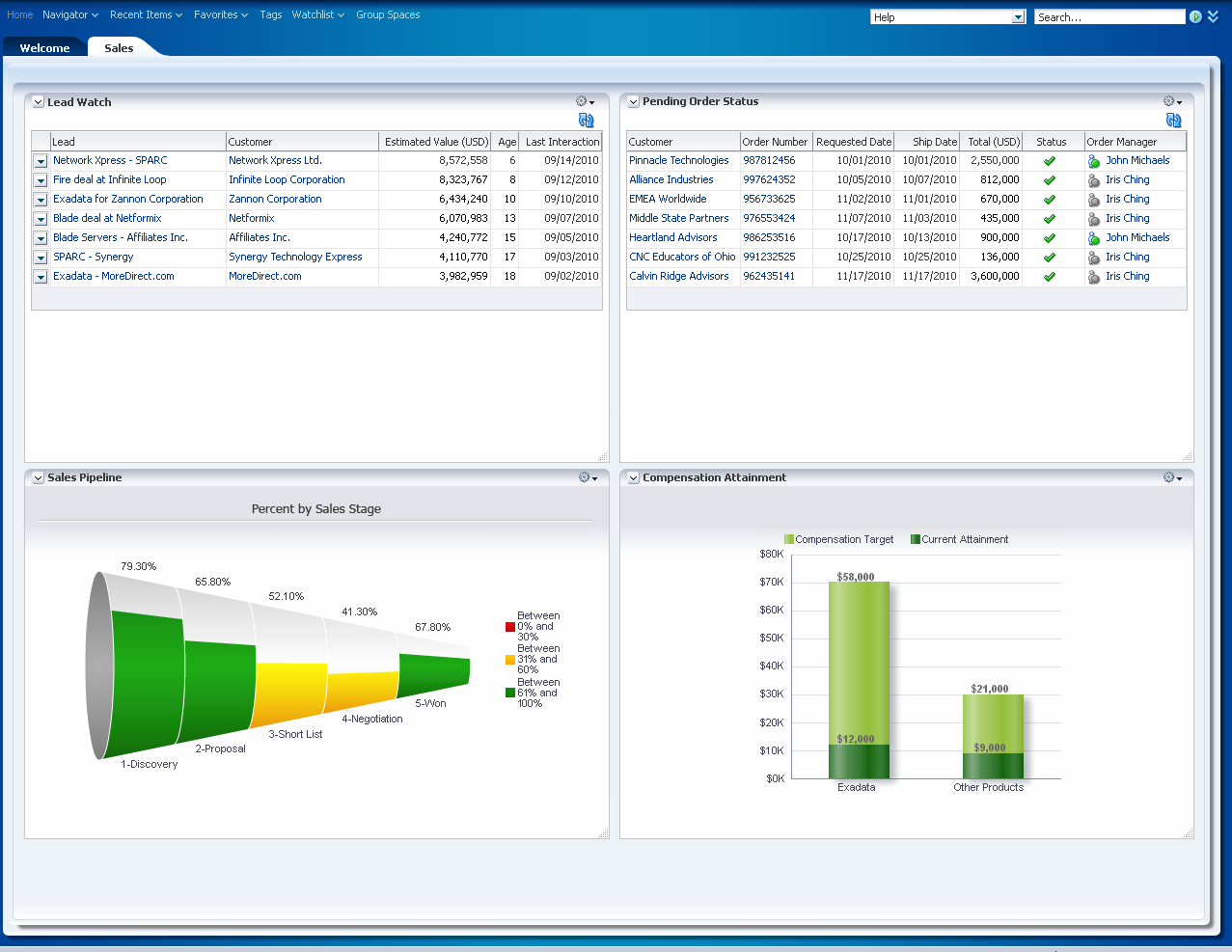
Task: Refresh the Lead Watch table
Action: coord(586,121)
